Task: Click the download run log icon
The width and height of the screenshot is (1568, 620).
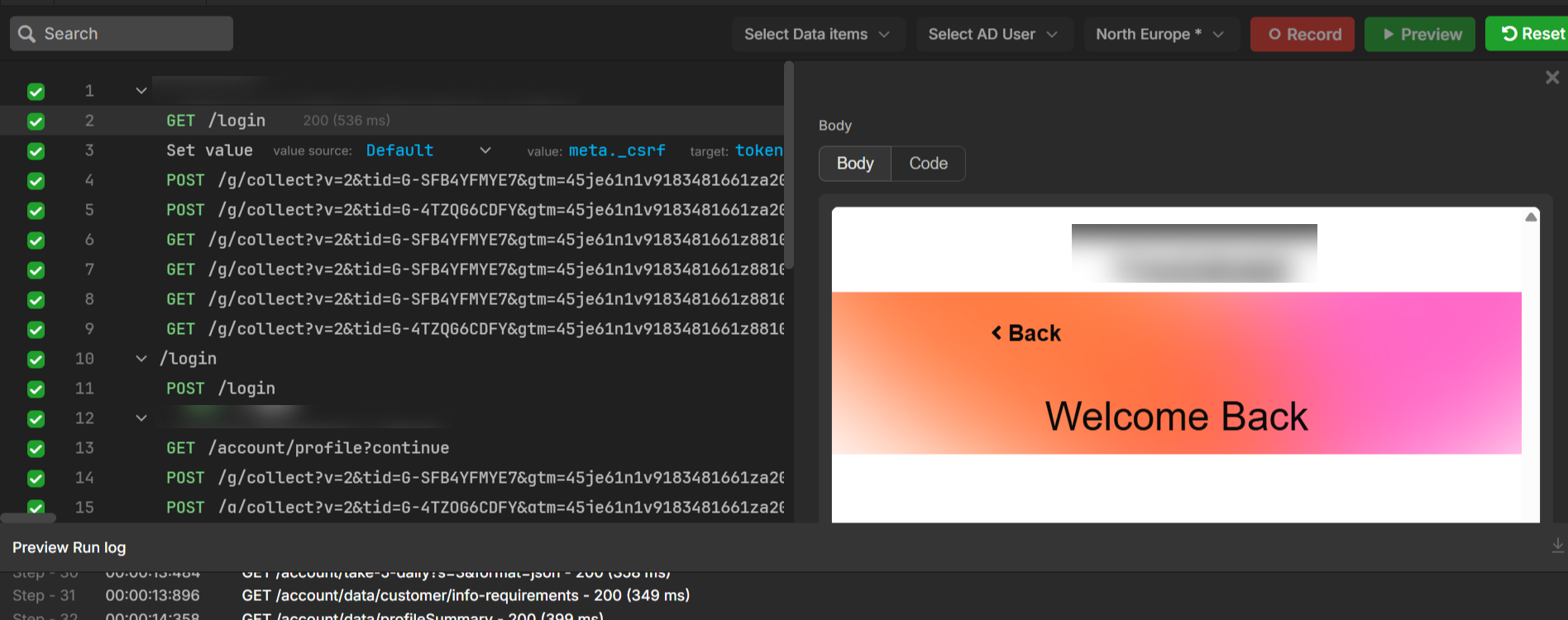Action: pos(1557,546)
